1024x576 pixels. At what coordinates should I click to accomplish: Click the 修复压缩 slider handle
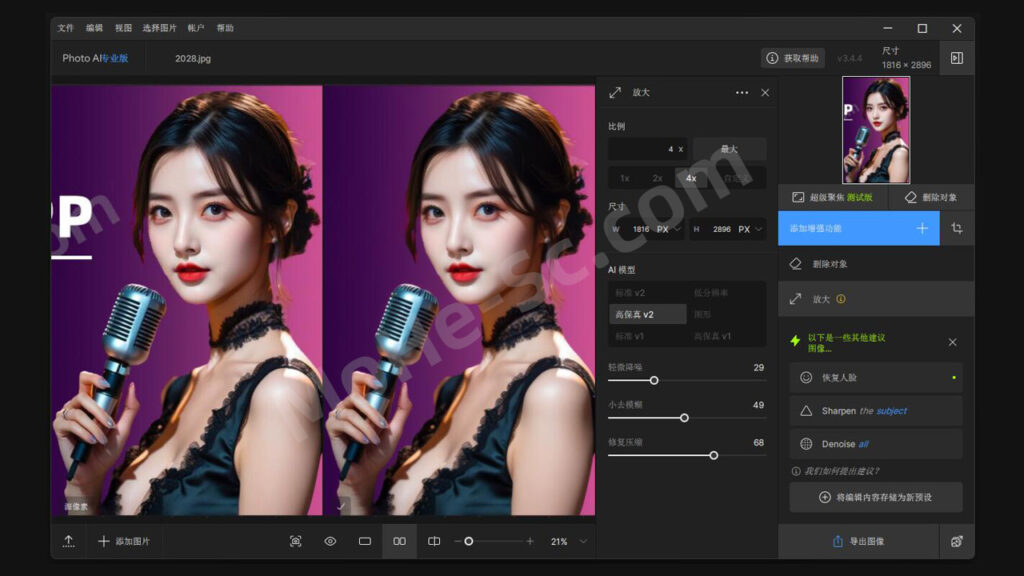tap(714, 455)
